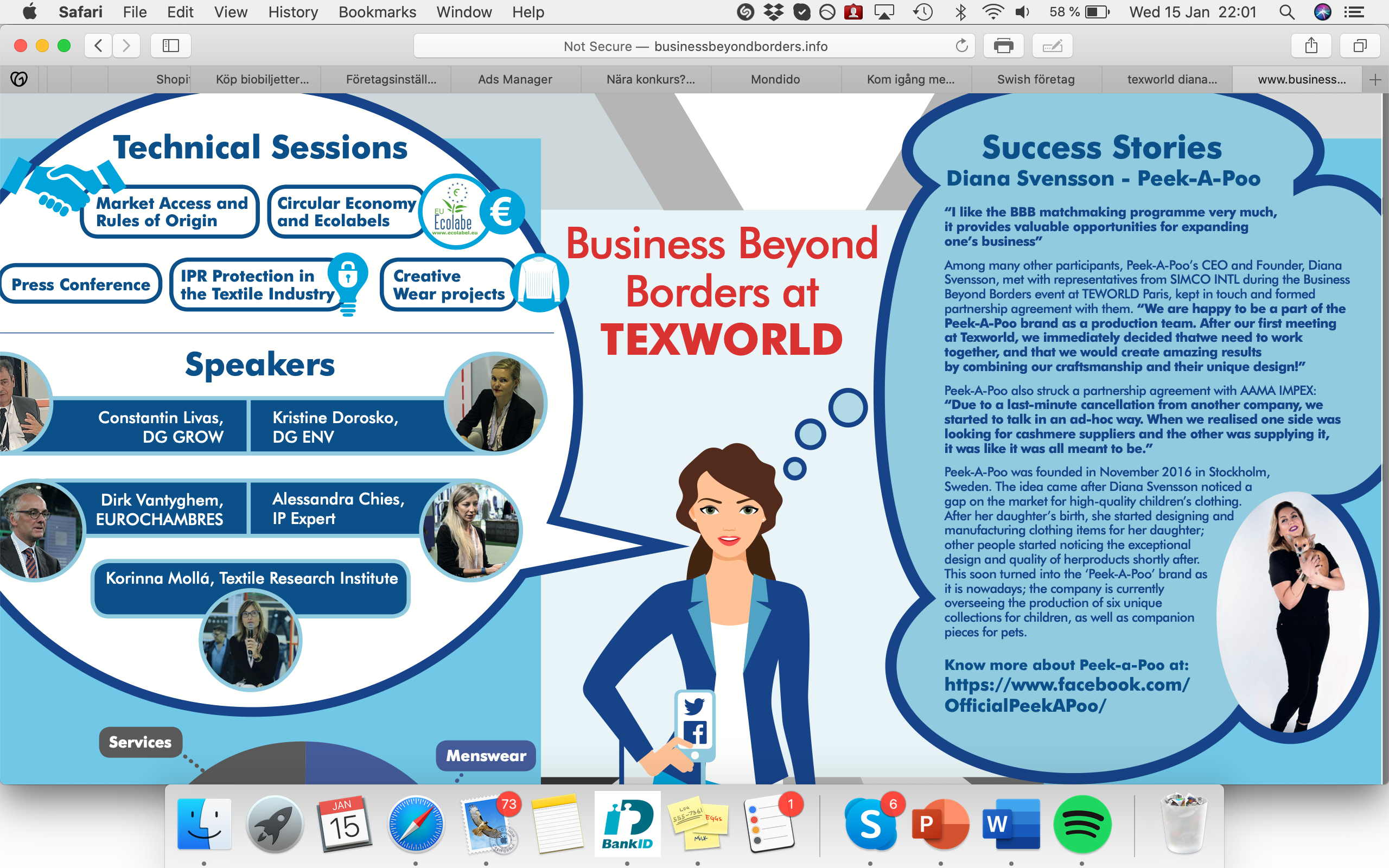The height and width of the screenshot is (868, 1389).
Task: Open the AirPlay display menu icon
Action: (884, 12)
